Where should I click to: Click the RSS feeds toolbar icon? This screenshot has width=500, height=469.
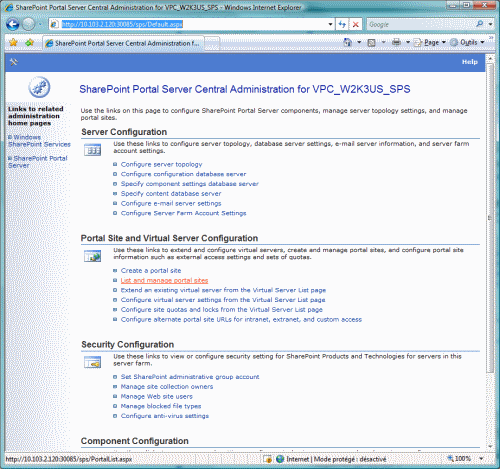click(x=371, y=43)
